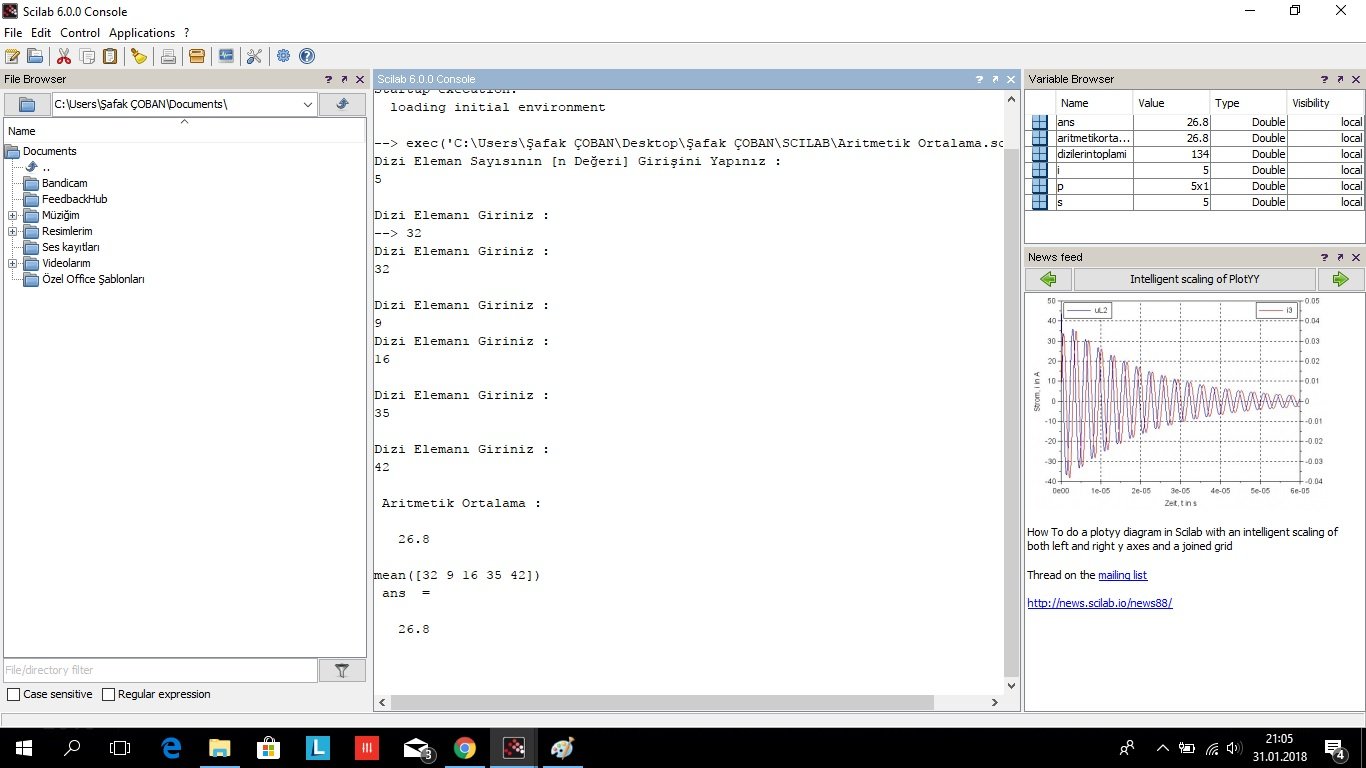Undock the Scilab Console panel
Screen dimensions: 1366x768
pyautogui.click(x=996, y=79)
